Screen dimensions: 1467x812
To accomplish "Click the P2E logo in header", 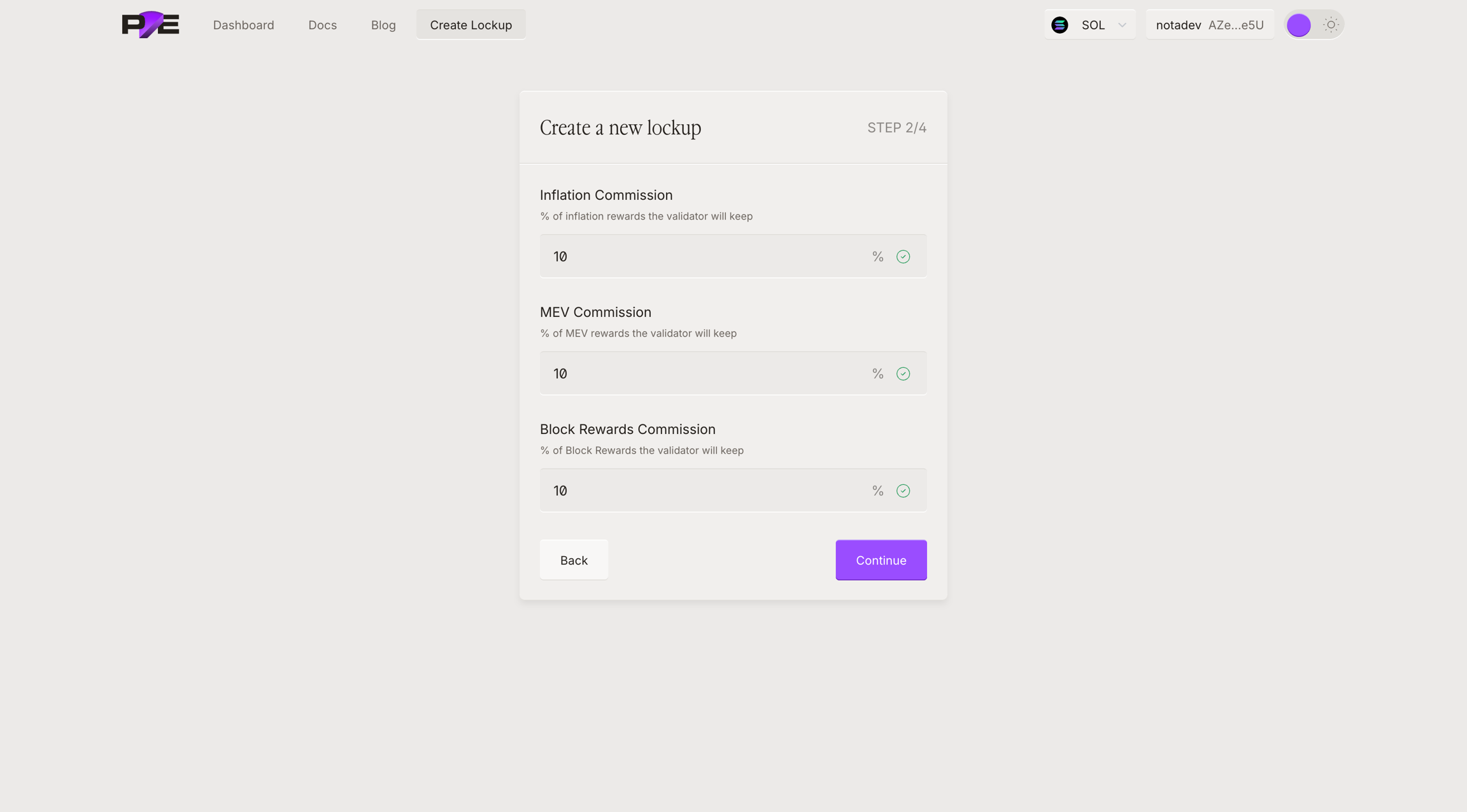I will click(150, 25).
